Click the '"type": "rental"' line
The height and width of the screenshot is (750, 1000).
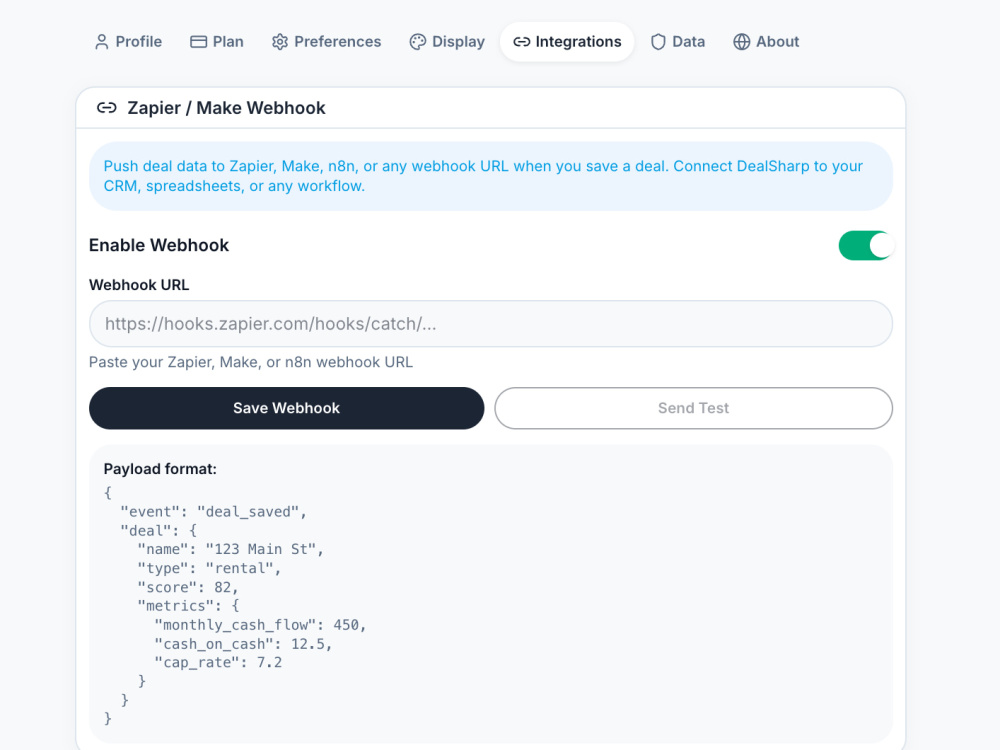pos(209,568)
